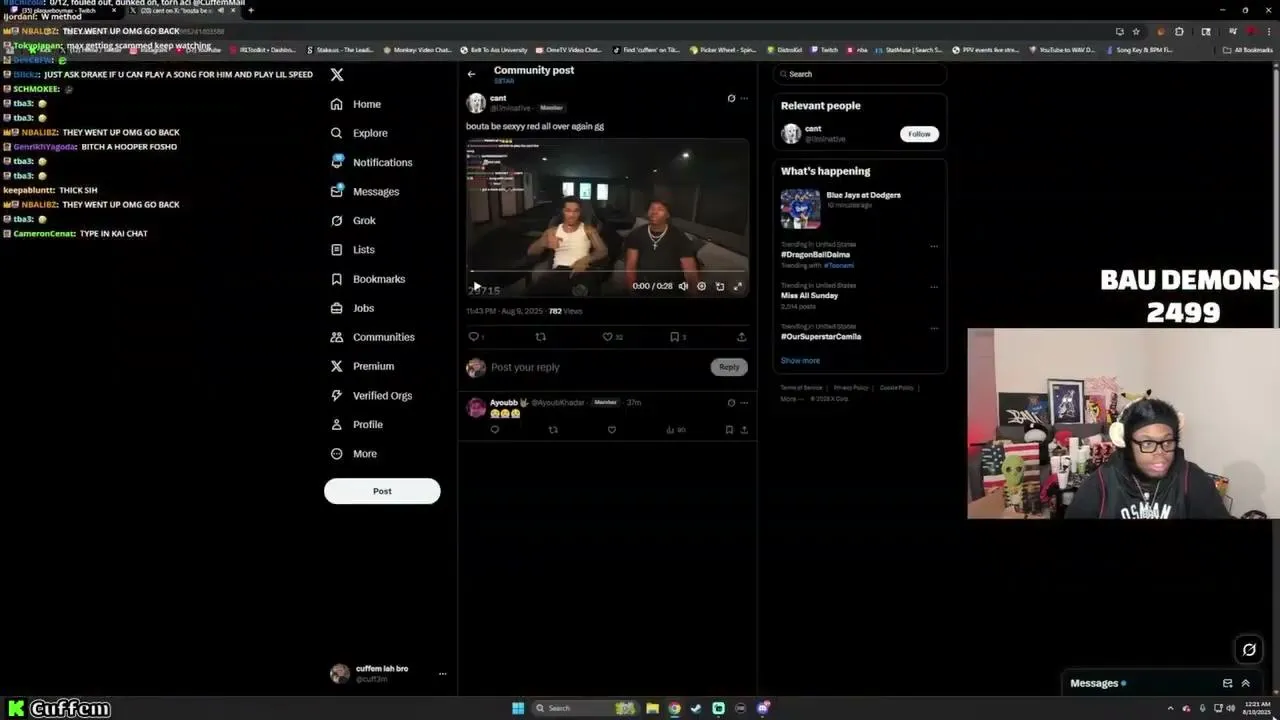The width and height of the screenshot is (1280, 720).
Task: Open the Windows Start menu
Action: coord(518,709)
